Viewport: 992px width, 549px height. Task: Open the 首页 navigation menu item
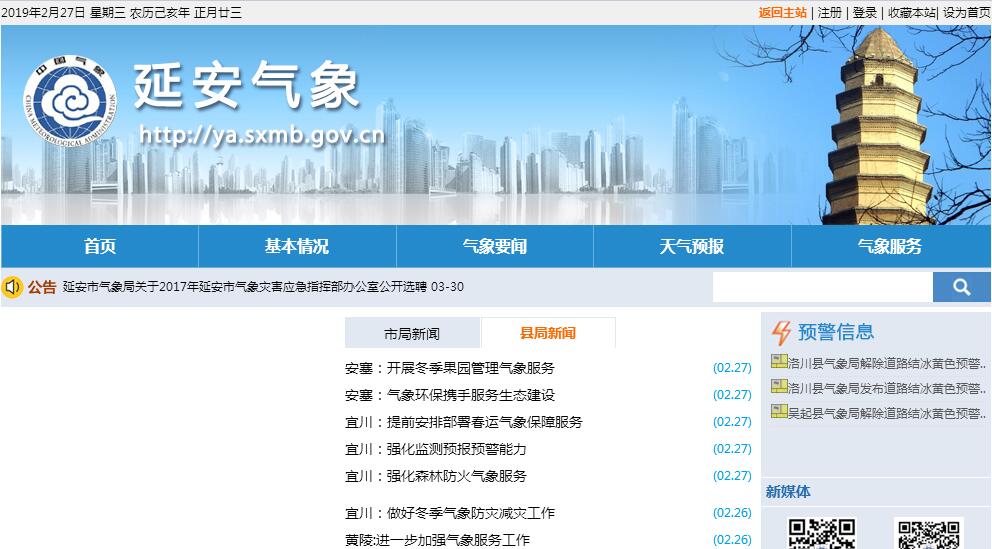click(x=100, y=246)
